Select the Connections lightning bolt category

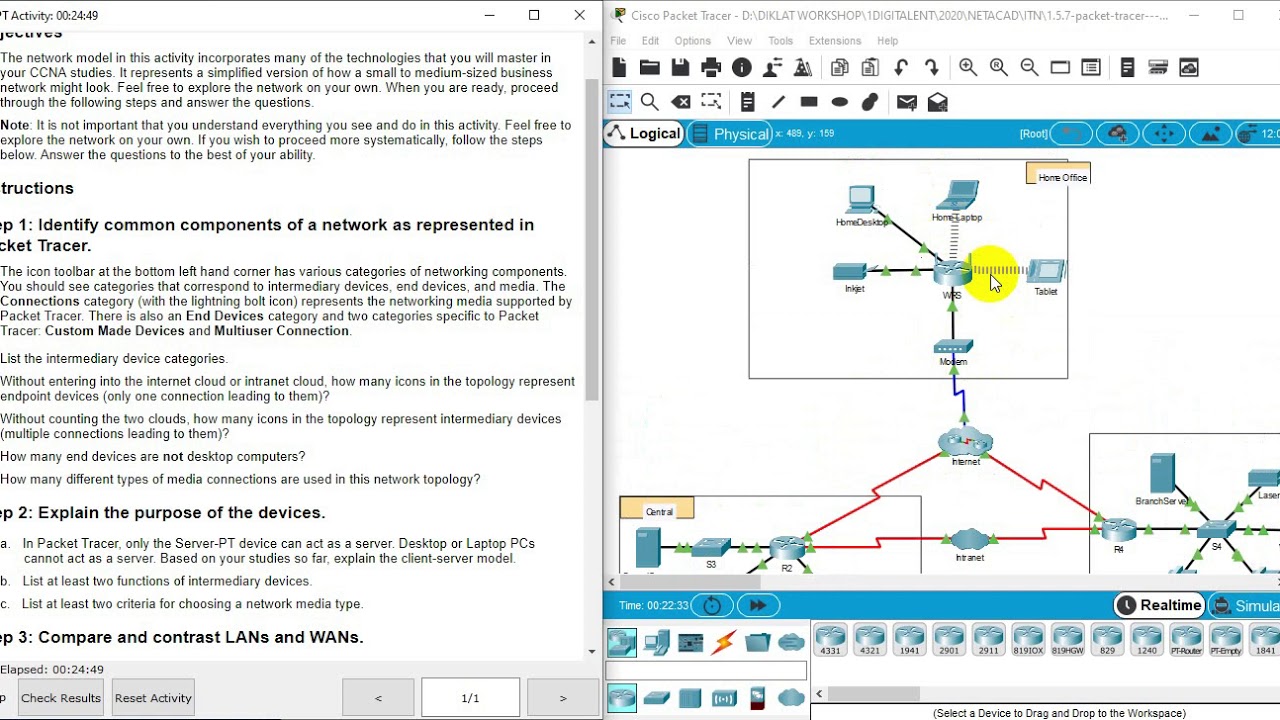[x=723, y=642]
